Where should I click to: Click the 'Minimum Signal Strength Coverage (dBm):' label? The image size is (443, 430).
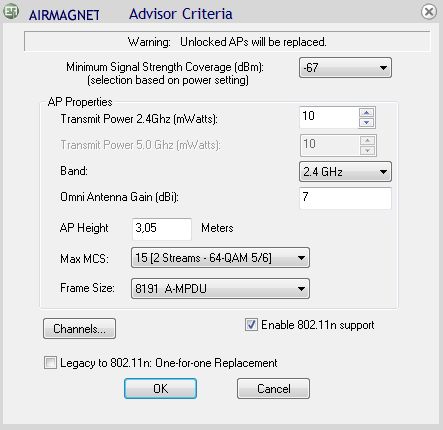[x=165, y=67]
